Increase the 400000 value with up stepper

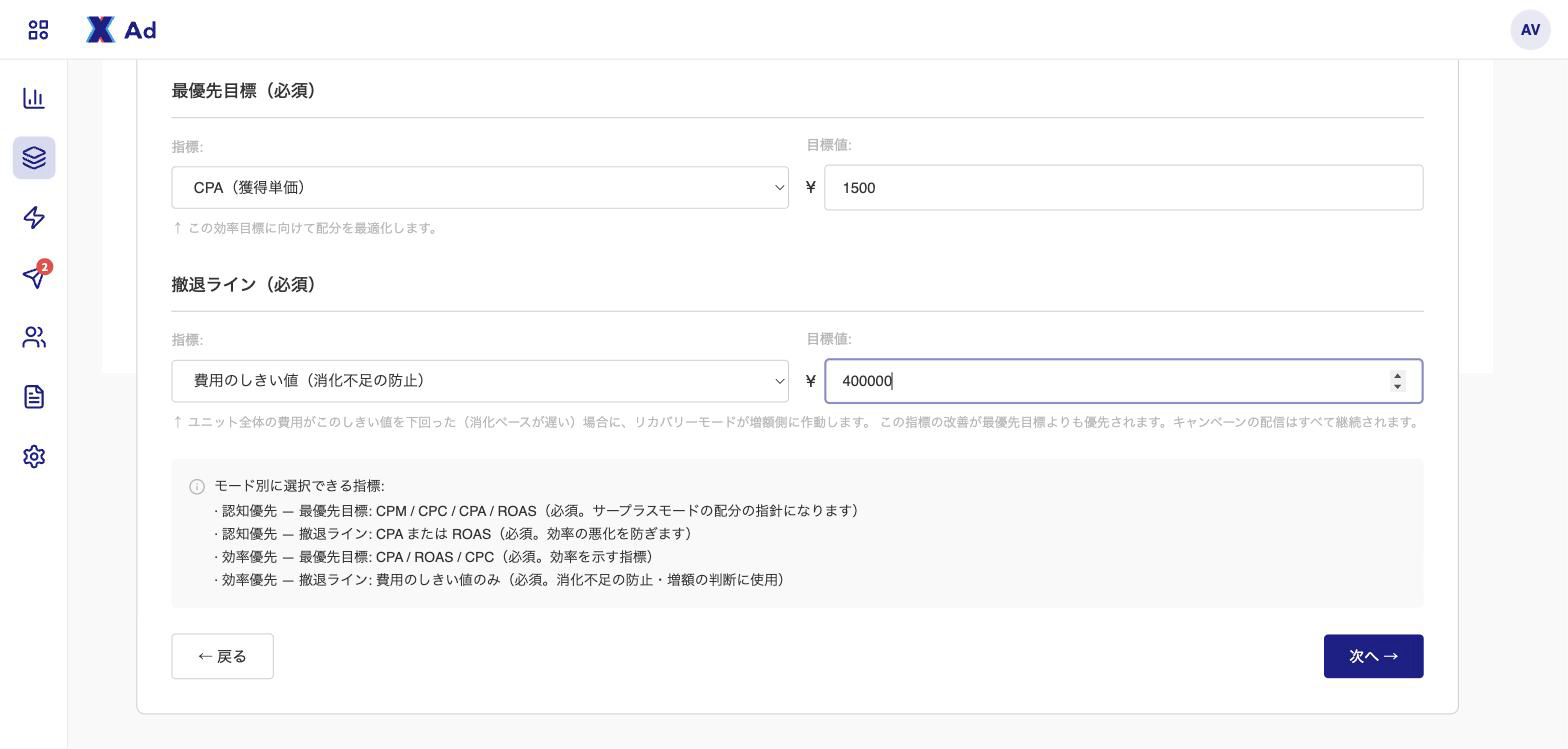tap(1397, 376)
